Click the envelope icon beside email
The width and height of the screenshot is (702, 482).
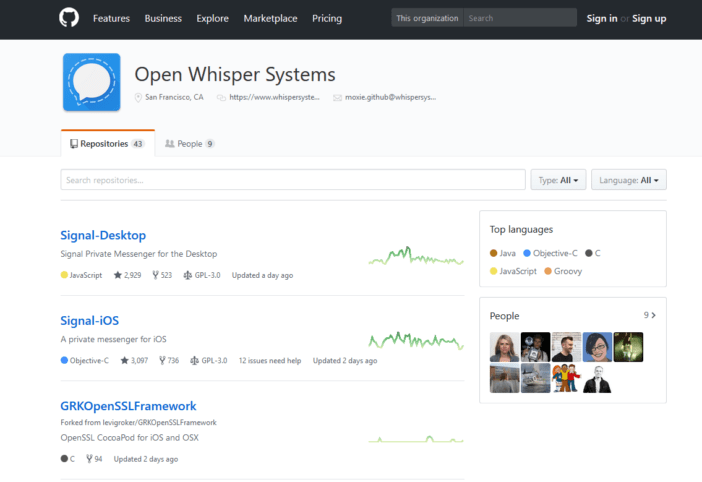tap(337, 98)
